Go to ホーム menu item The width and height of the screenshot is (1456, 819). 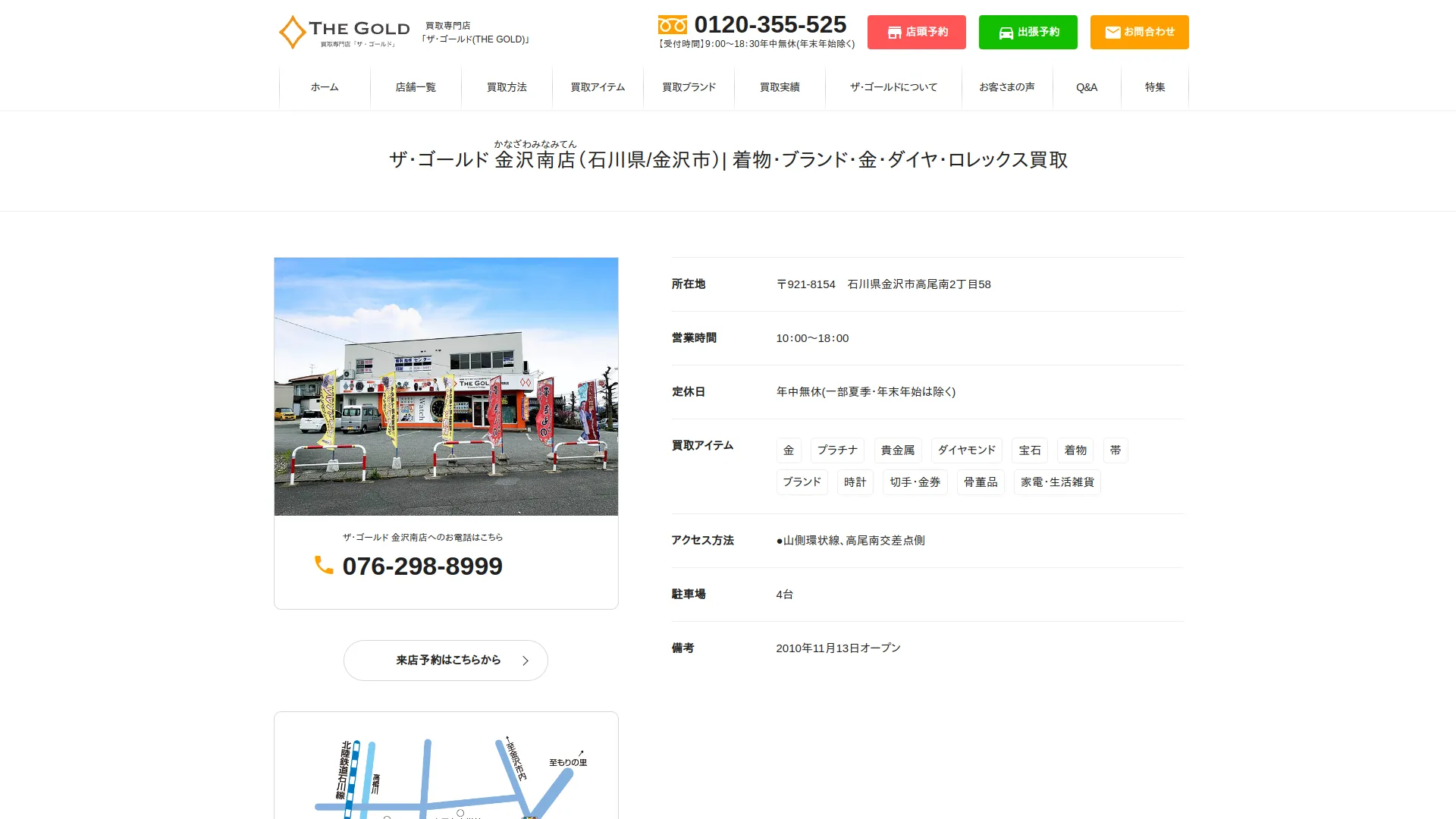pos(325,87)
